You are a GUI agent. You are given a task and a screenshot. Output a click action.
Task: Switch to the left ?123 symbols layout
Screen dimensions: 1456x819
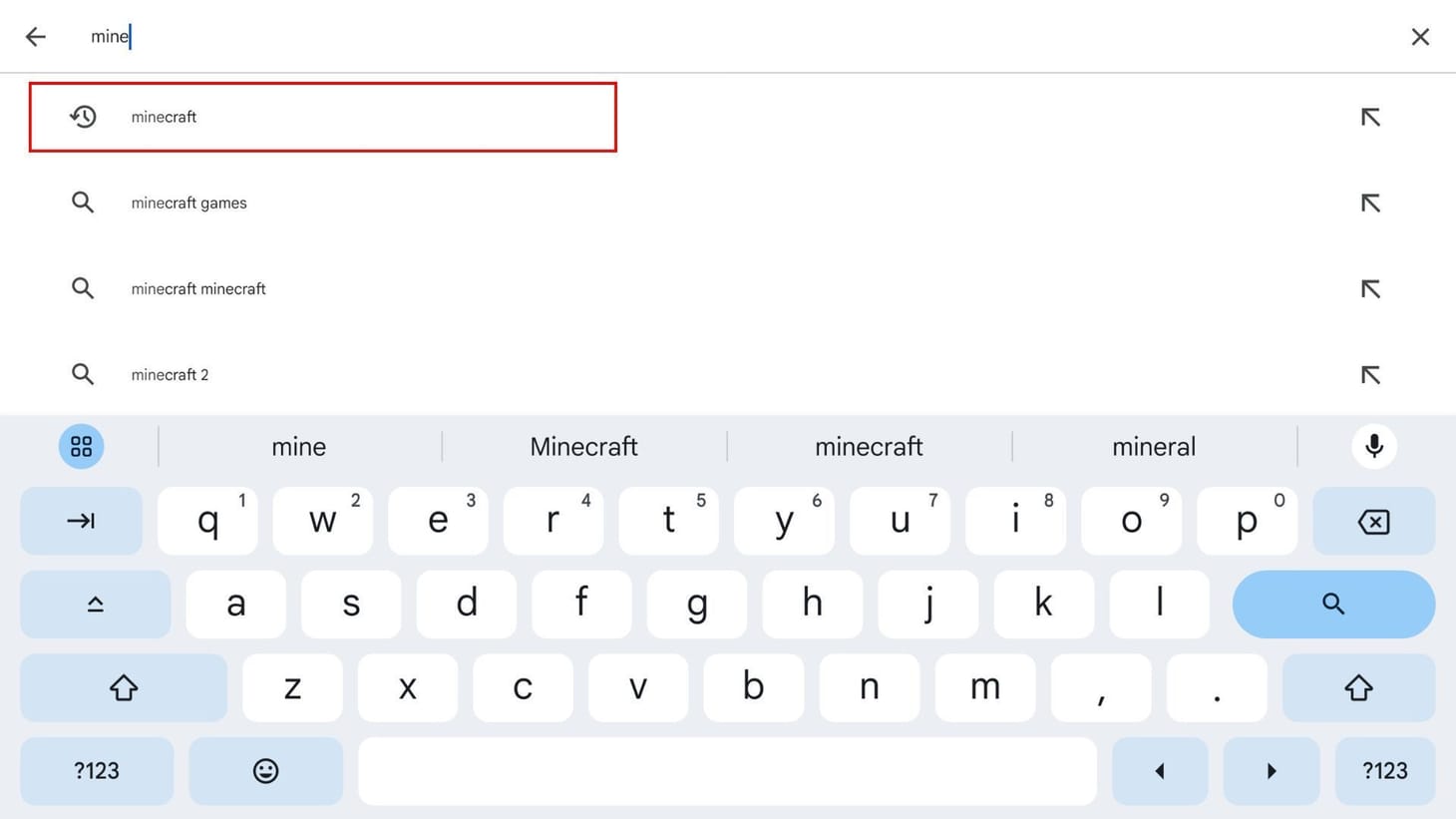(x=97, y=771)
